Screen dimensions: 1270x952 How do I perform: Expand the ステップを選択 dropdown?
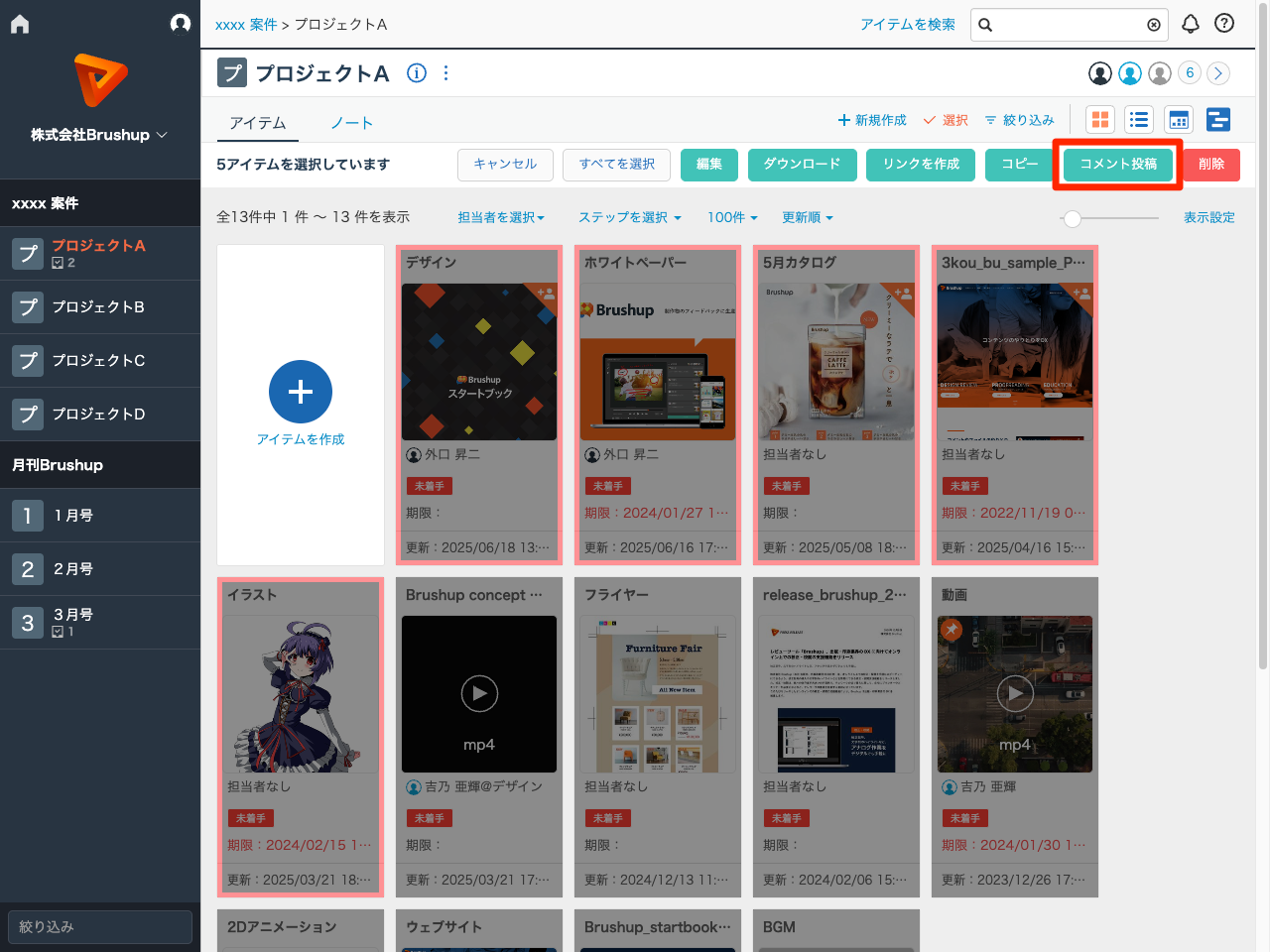click(630, 217)
